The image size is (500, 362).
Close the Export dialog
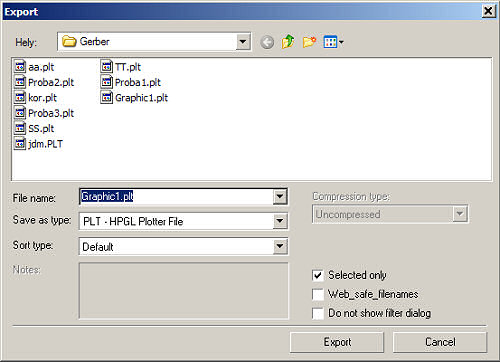click(x=488, y=11)
